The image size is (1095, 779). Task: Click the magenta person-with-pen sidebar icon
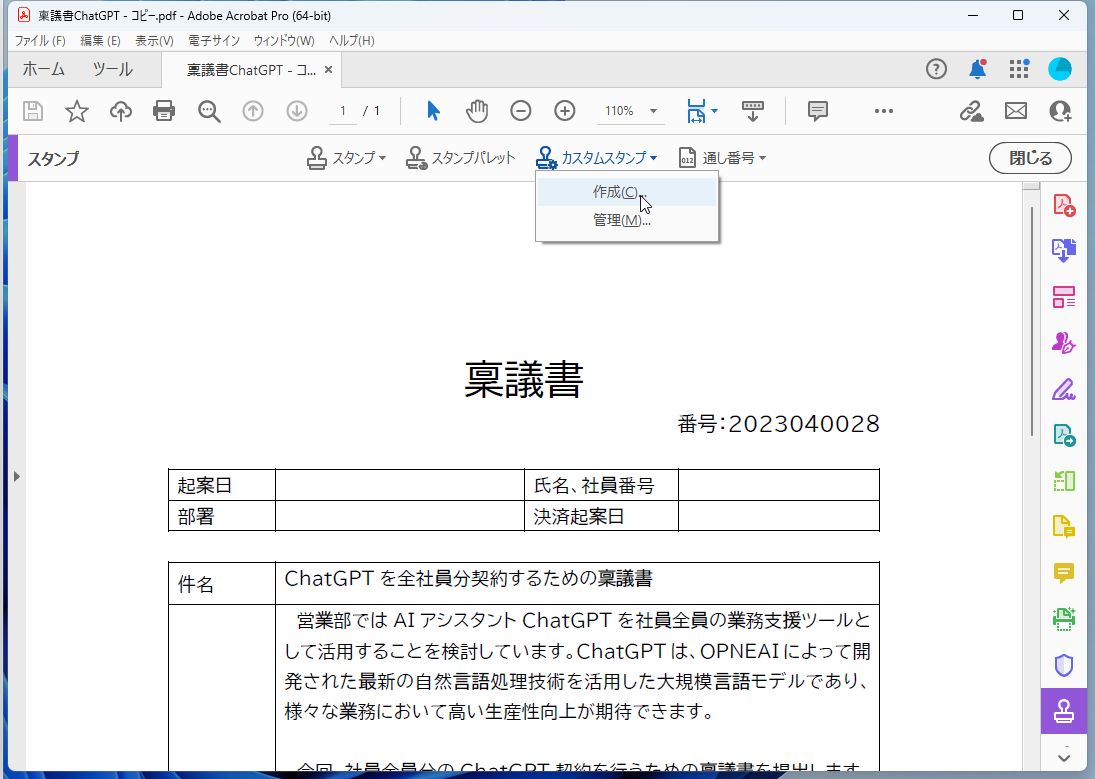click(1064, 342)
